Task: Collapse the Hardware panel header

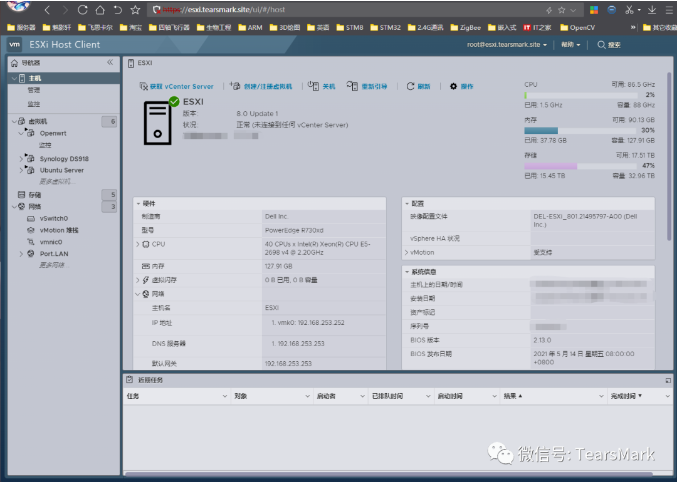Action: tap(259, 203)
